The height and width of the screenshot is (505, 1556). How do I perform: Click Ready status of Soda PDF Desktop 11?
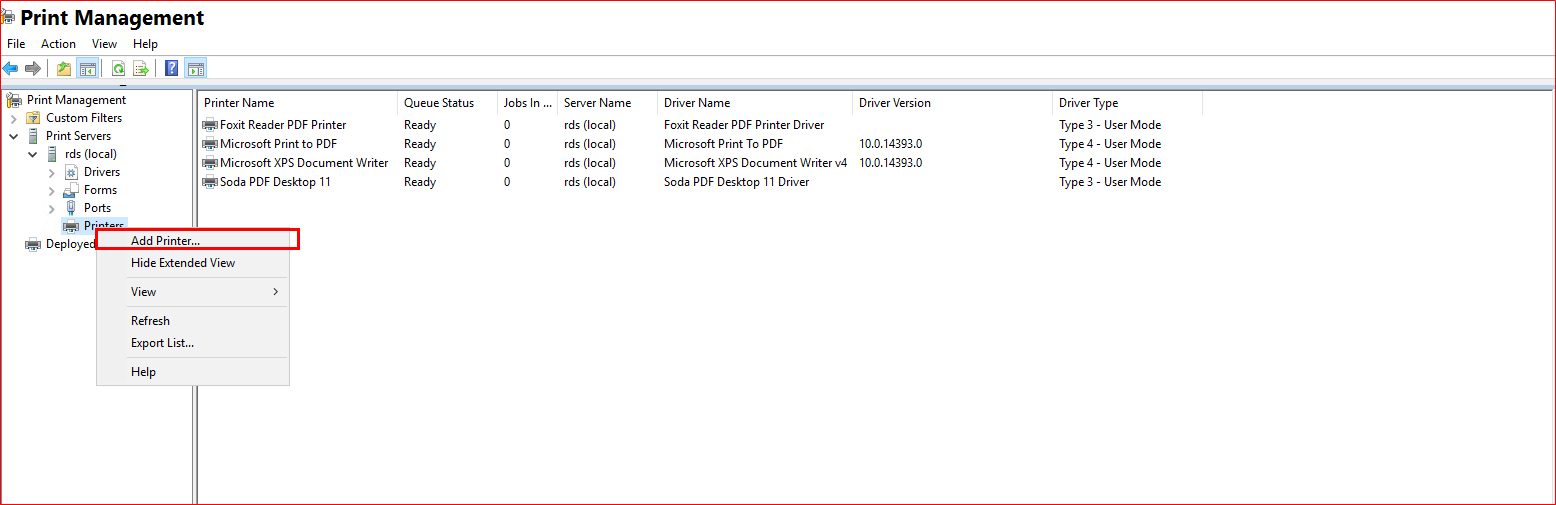420,182
